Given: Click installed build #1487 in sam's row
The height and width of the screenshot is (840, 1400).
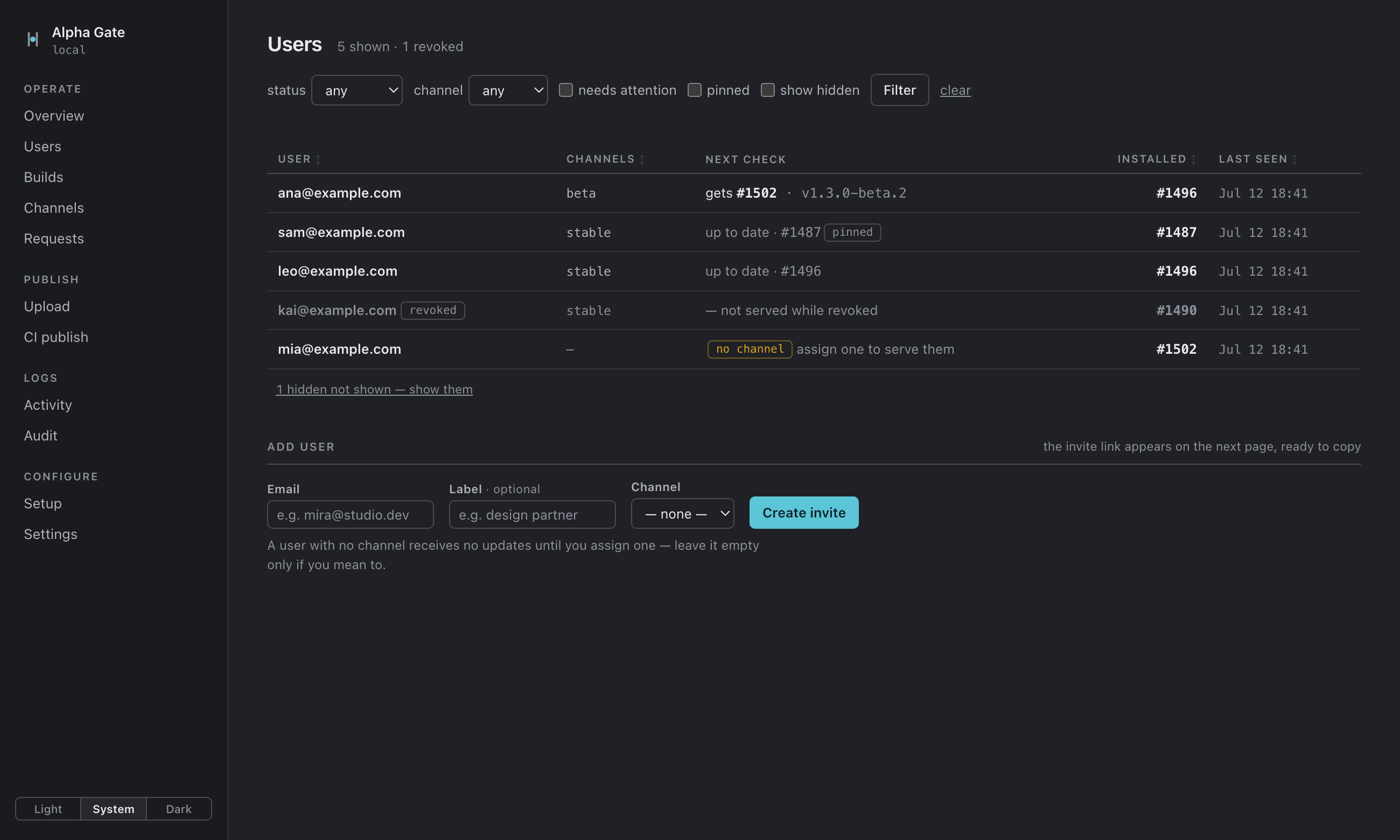Looking at the screenshot, I should coord(1177,232).
